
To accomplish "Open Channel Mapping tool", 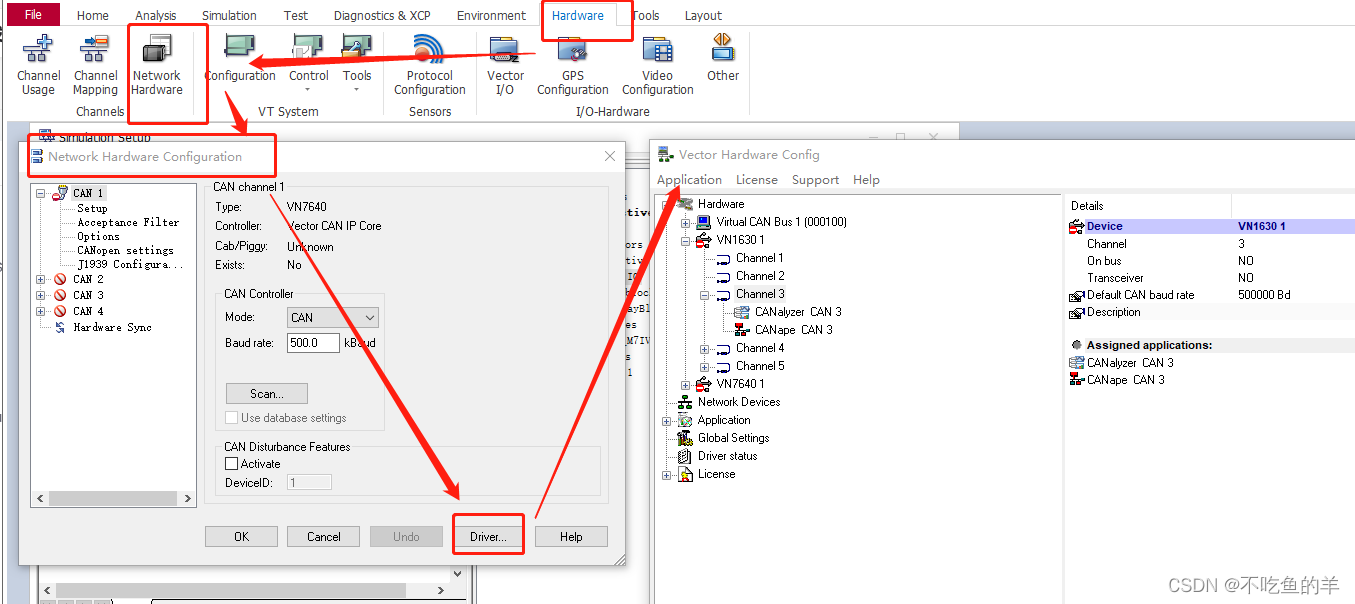I will tap(96, 65).
